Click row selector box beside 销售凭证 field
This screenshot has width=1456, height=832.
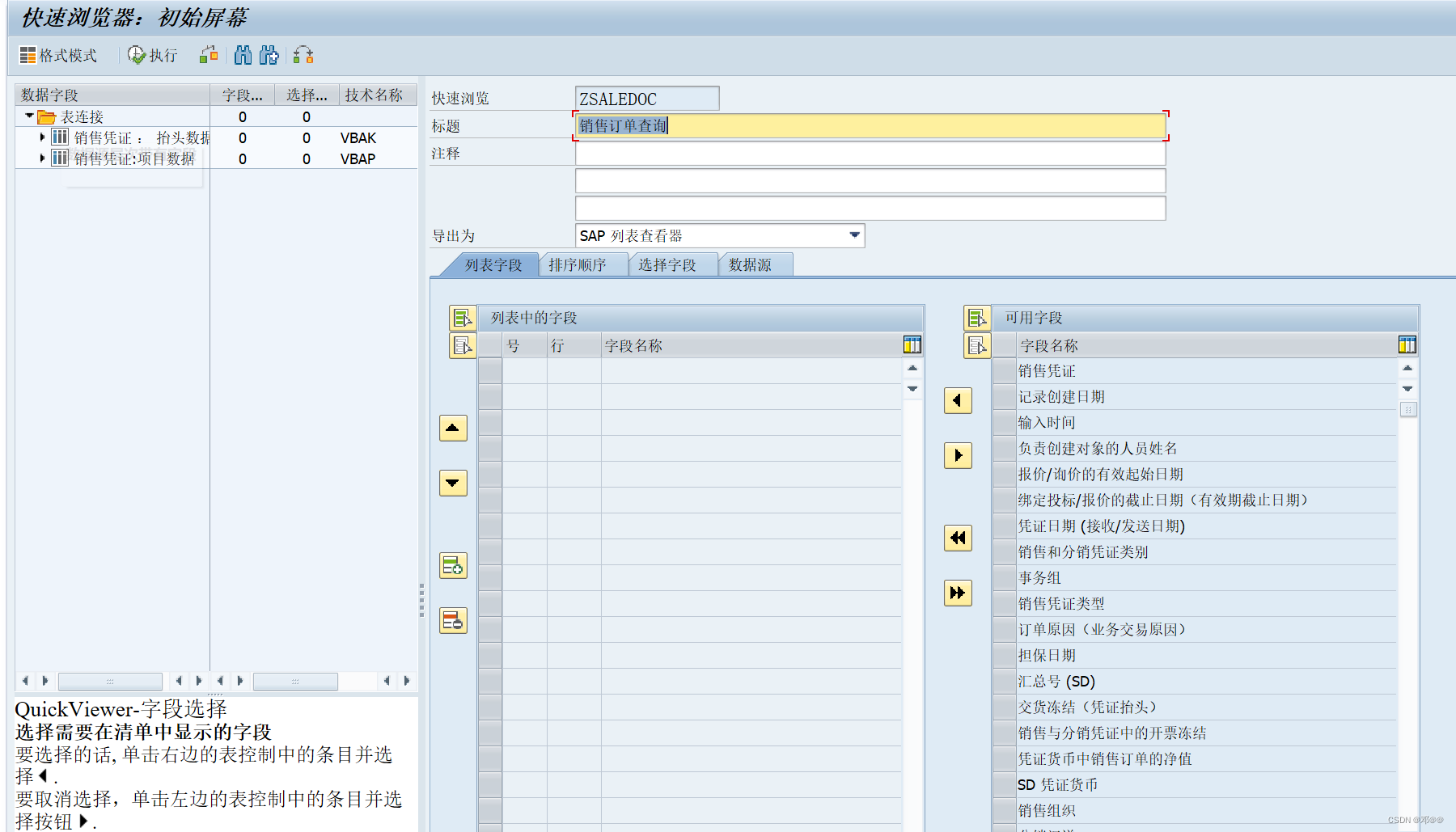pos(1004,371)
